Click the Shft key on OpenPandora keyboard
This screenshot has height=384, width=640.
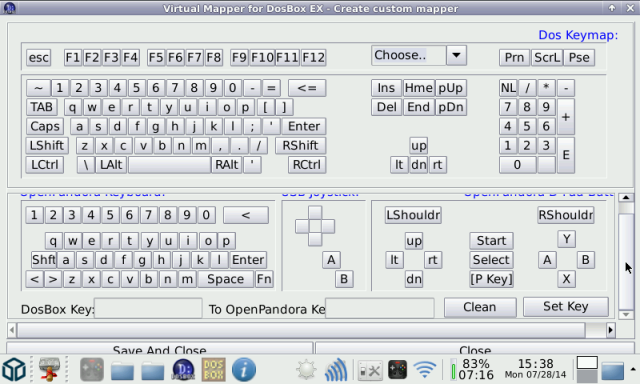(44, 260)
